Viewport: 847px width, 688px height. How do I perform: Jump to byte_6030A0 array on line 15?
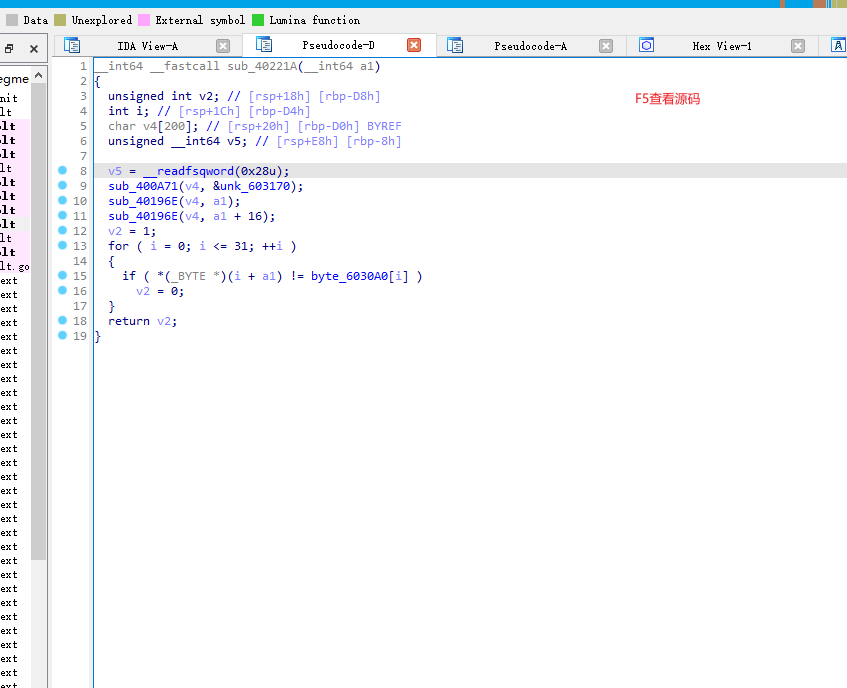click(349, 276)
